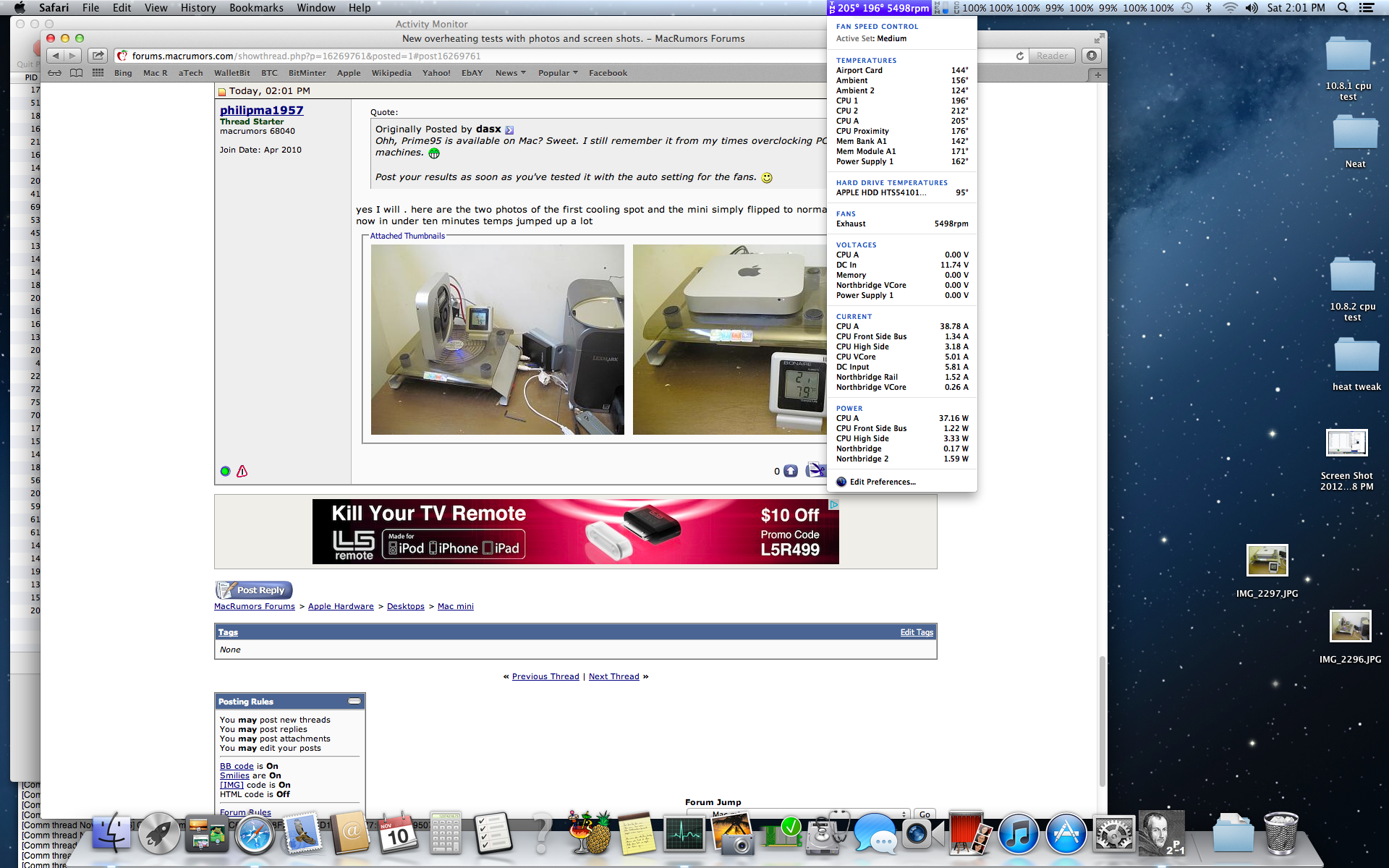Image resolution: width=1389 pixels, height=868 pixels.
Task: Open the Mac mini on stand thumbnail
Action: tap(730, 339)
